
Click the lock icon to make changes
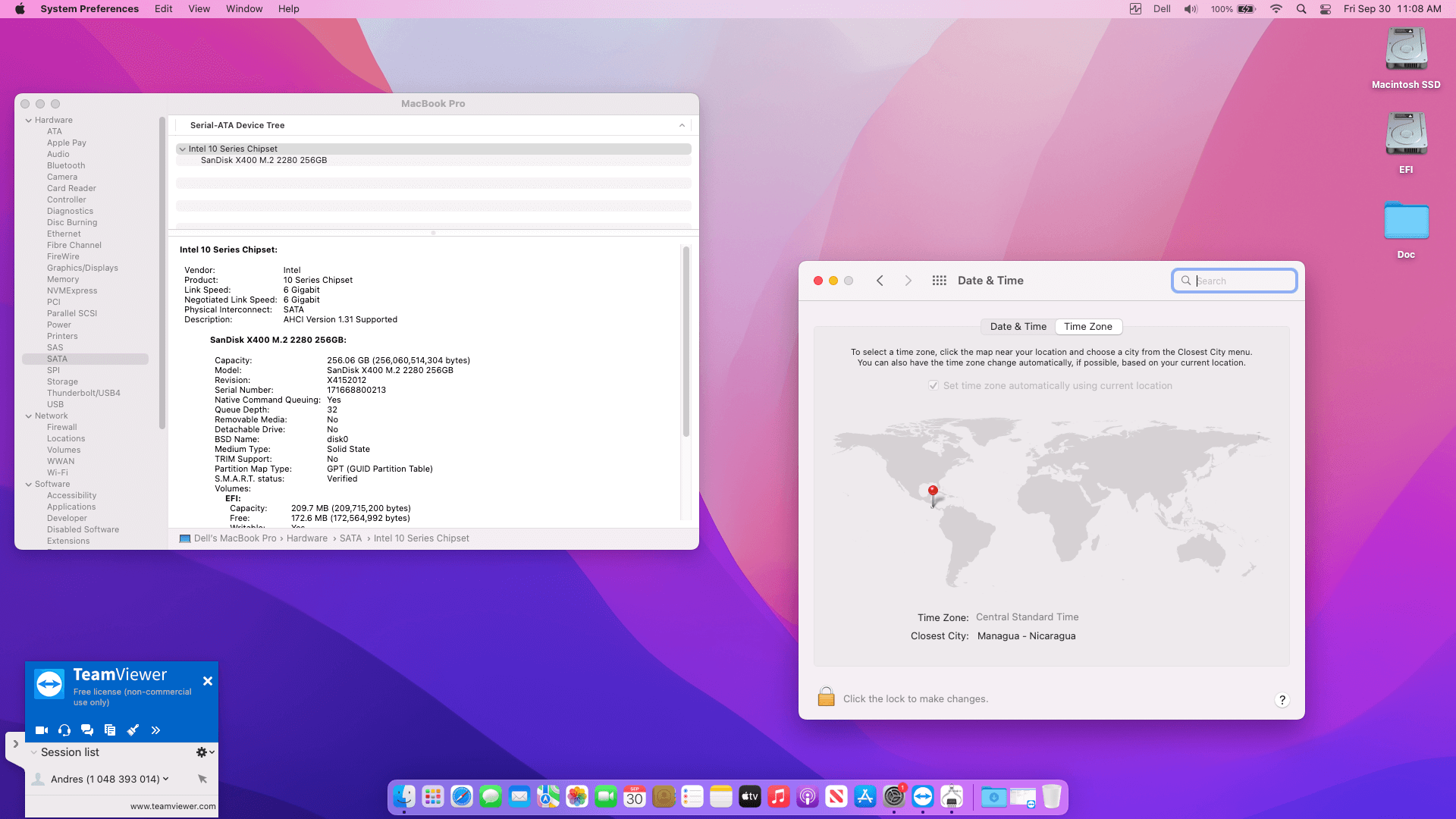click(826, 697)
